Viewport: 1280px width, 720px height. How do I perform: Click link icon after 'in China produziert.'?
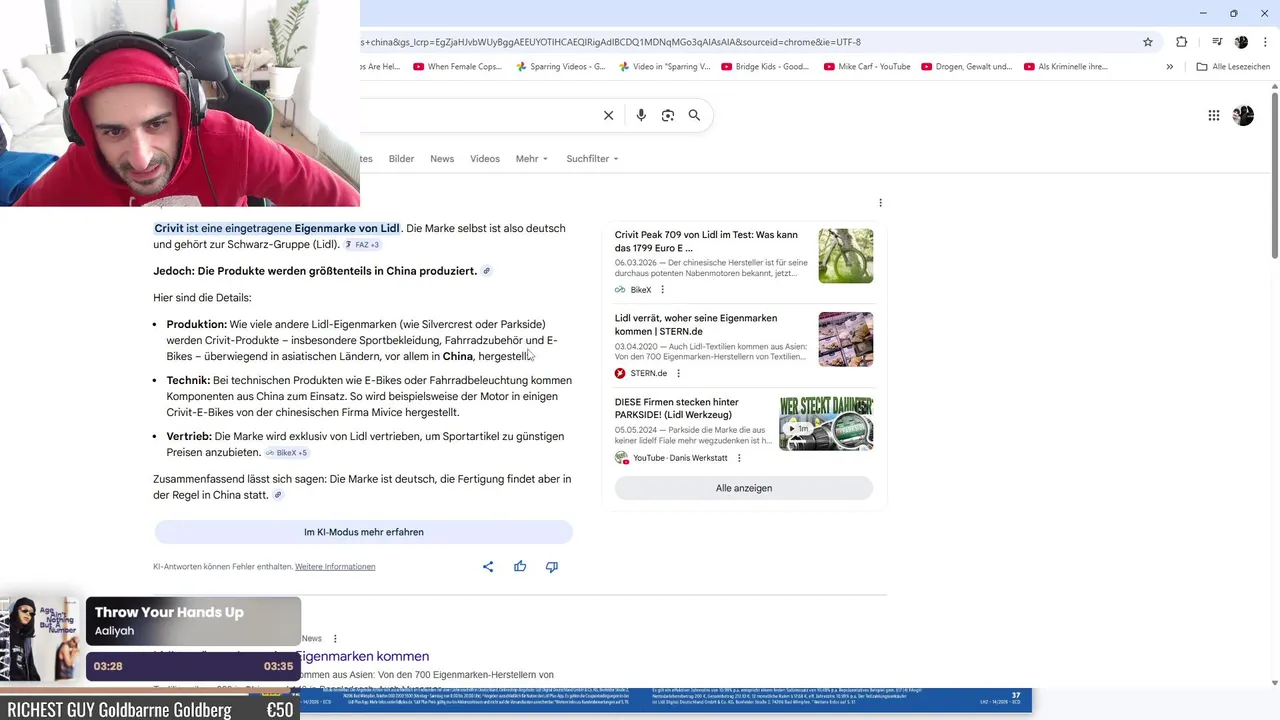coord(487,271)
